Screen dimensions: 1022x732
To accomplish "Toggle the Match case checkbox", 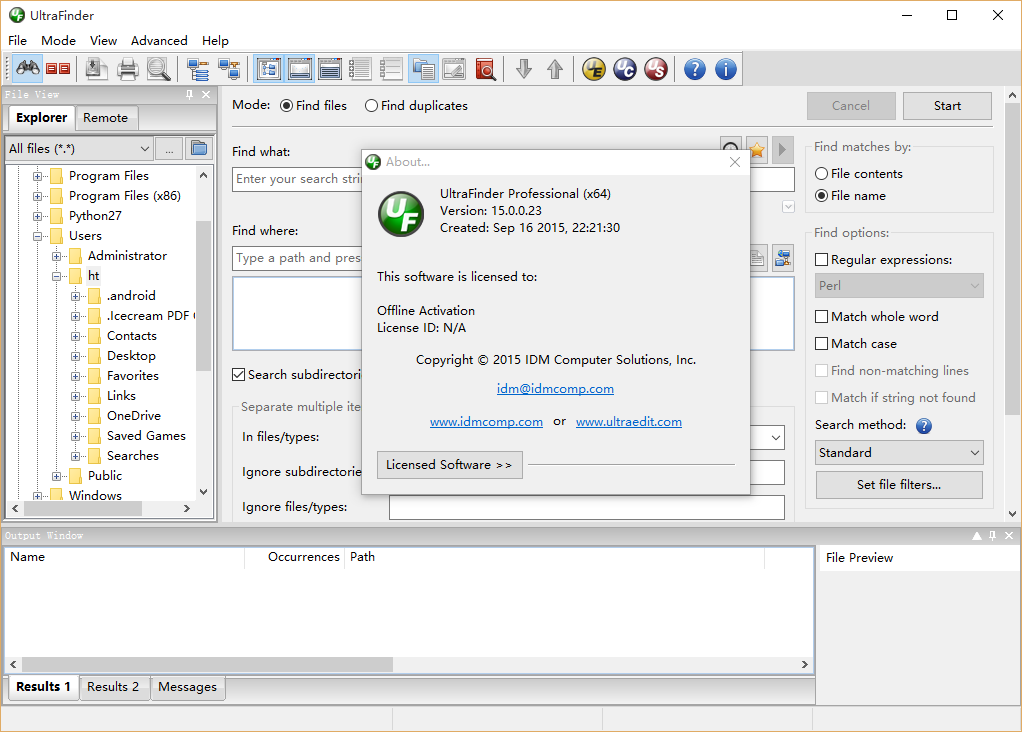I will (x=822, y=344).
